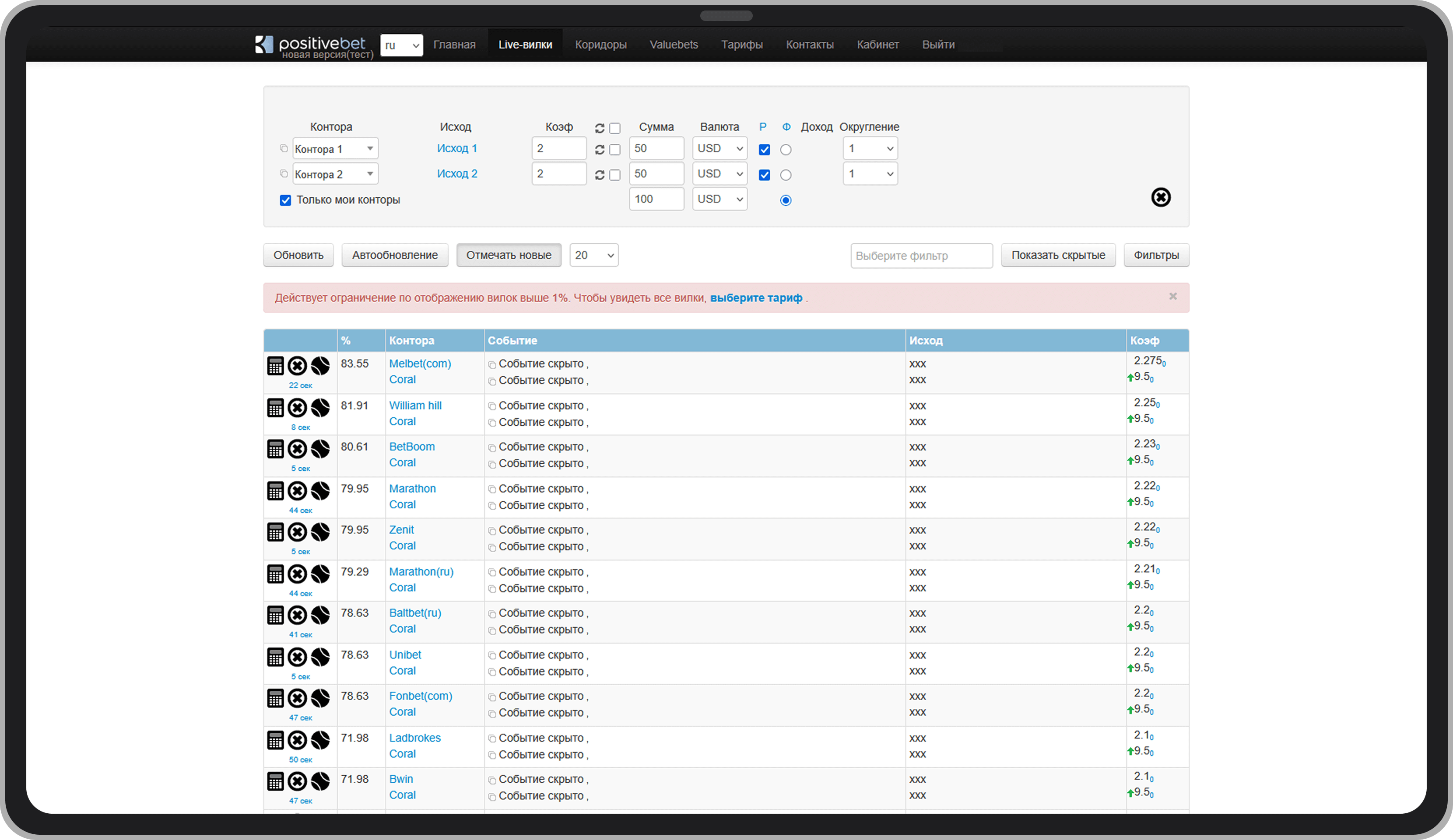This screenshot has height=840, width=1453.
Task: Open calculator for Melbet(com) row
Action: point(276,365)
